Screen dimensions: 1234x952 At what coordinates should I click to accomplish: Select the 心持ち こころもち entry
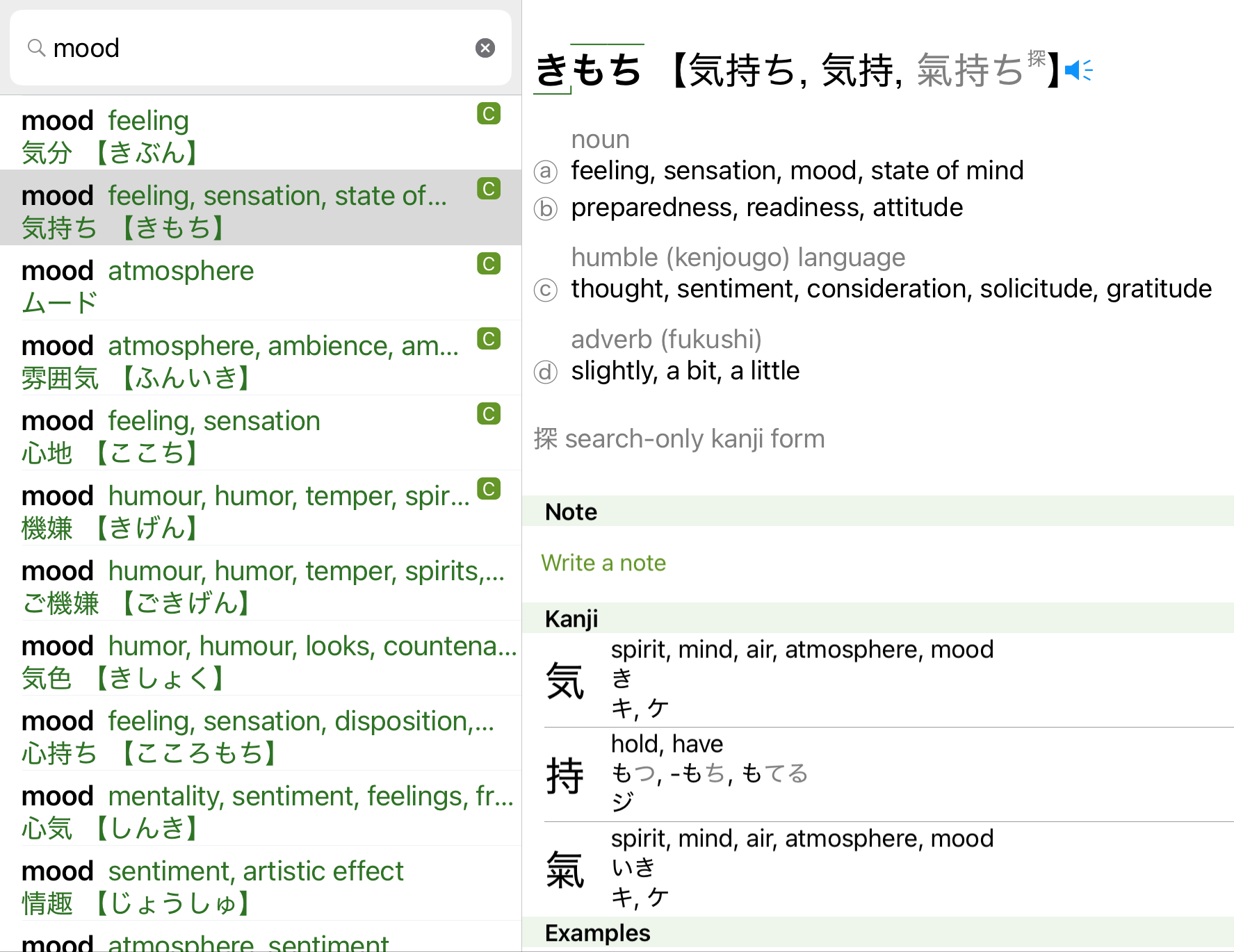[x=261, y=733]
